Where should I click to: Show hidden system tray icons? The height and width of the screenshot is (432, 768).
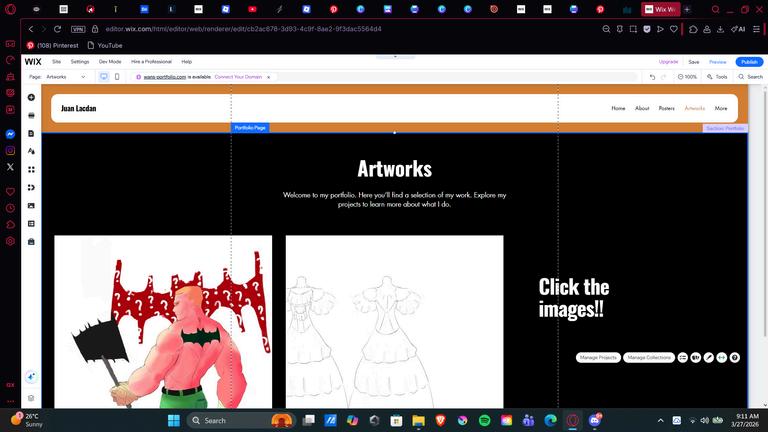(660, 420)
